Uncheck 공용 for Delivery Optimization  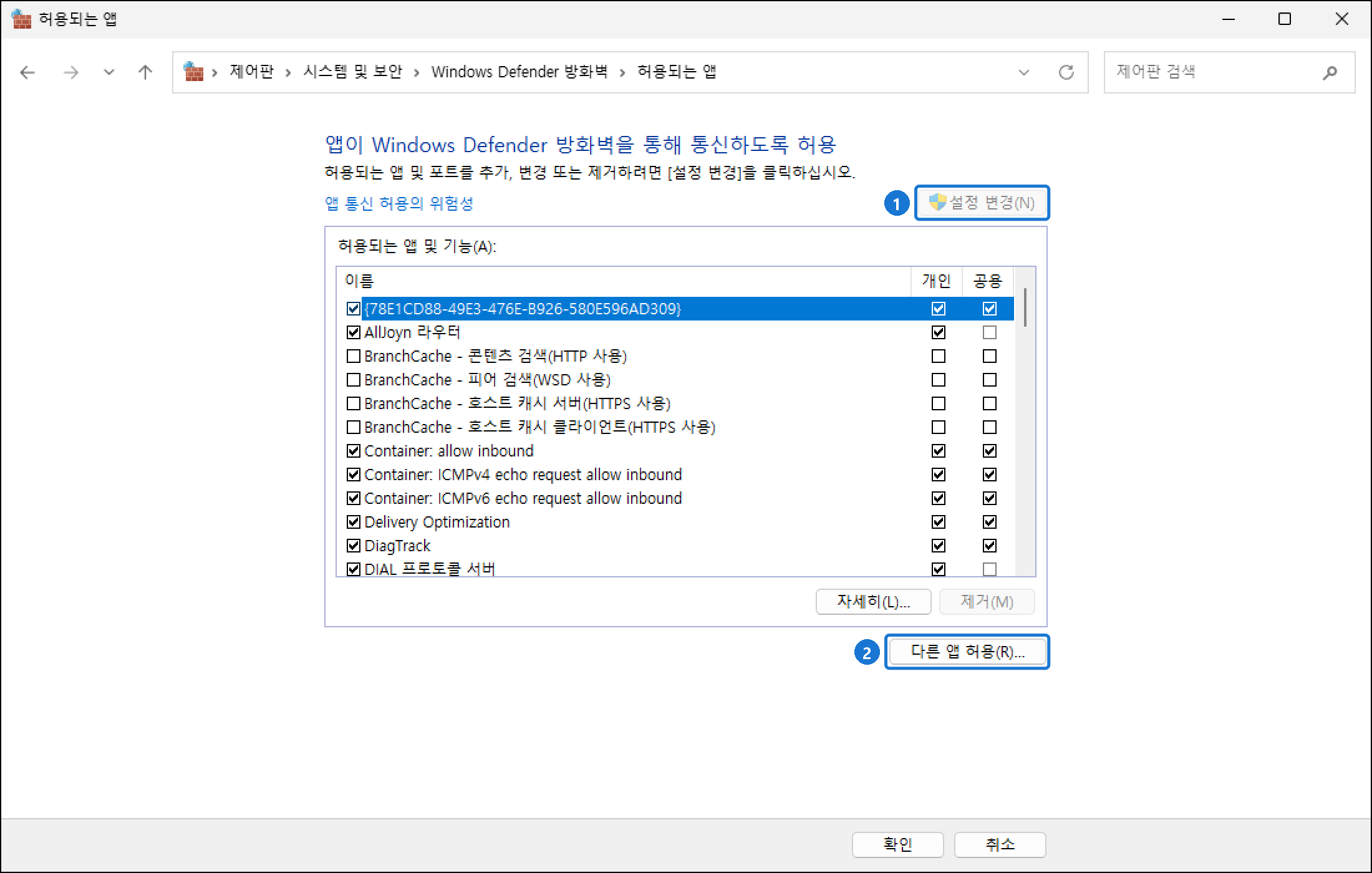tap(990, 522)
